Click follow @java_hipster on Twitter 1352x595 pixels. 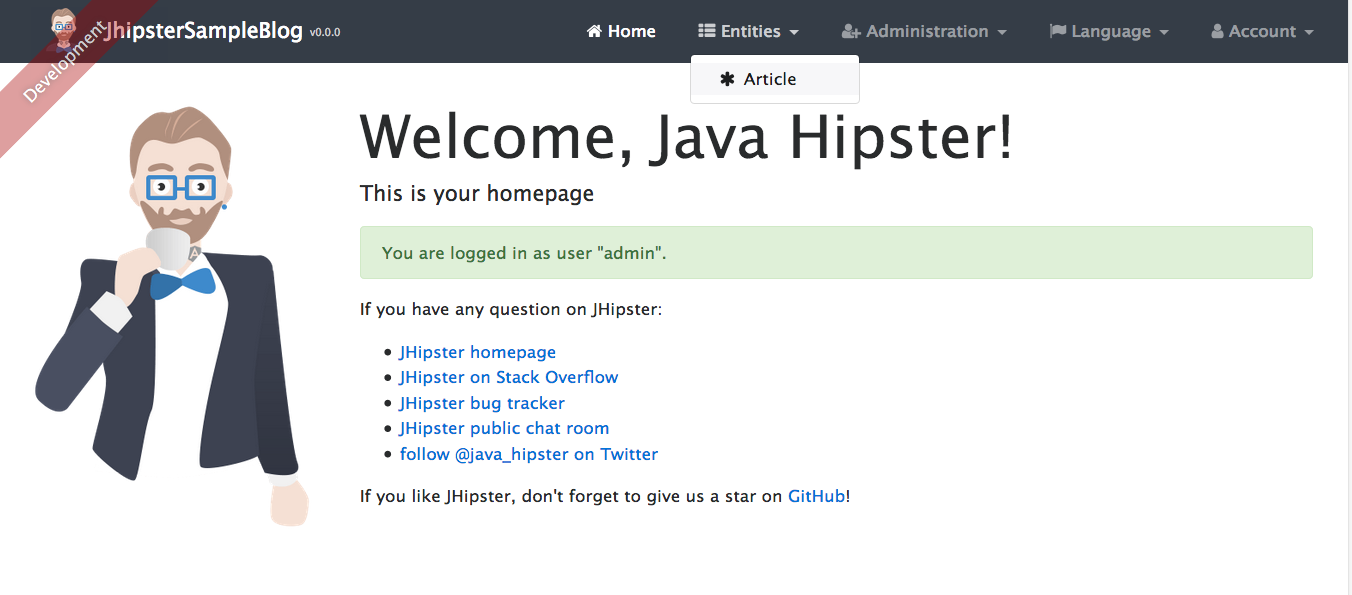pyautogui.click(x=528, y=454)
